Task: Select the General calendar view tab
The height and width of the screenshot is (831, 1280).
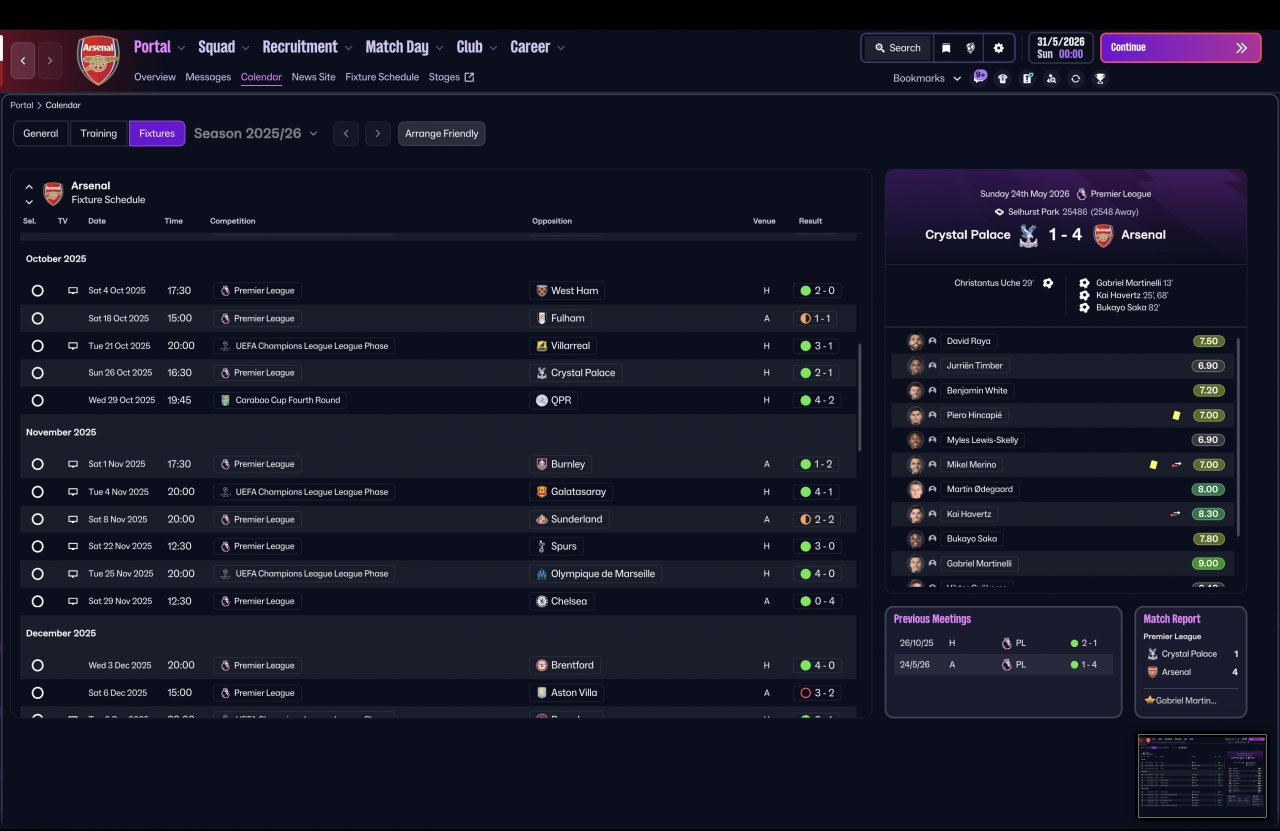Action: pos(41,133)
